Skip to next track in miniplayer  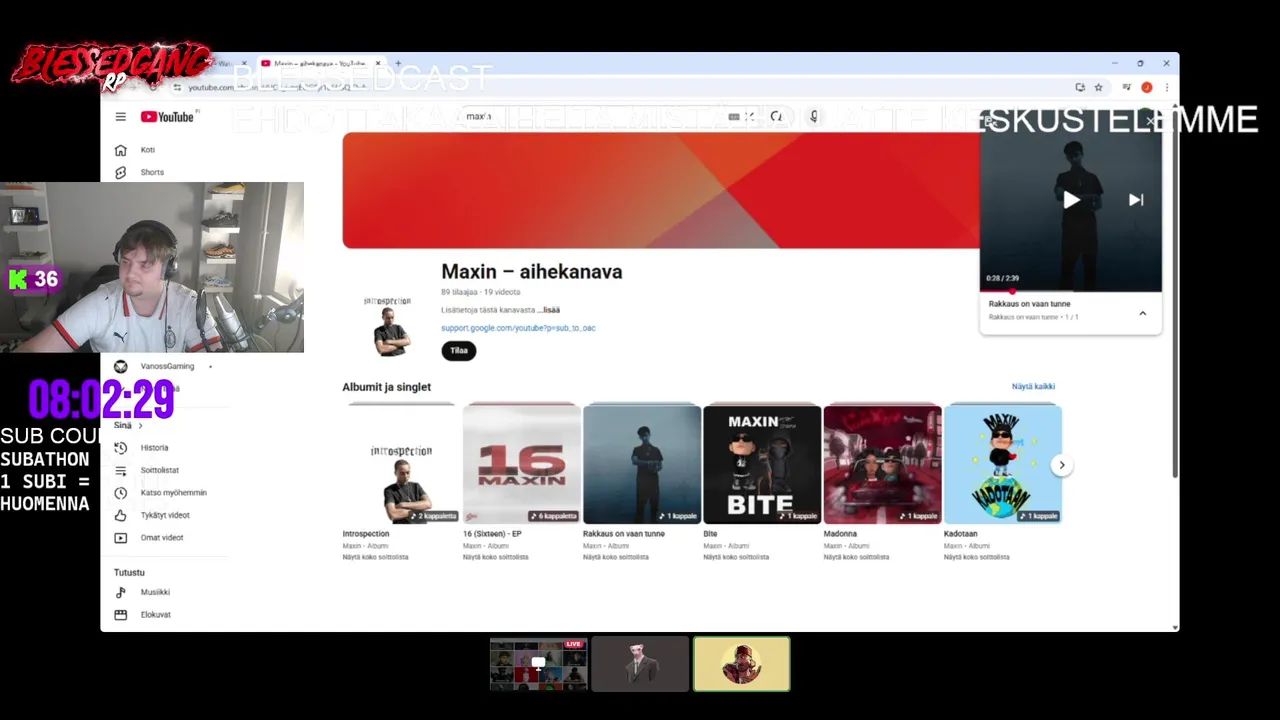(x=1136, y=200)
